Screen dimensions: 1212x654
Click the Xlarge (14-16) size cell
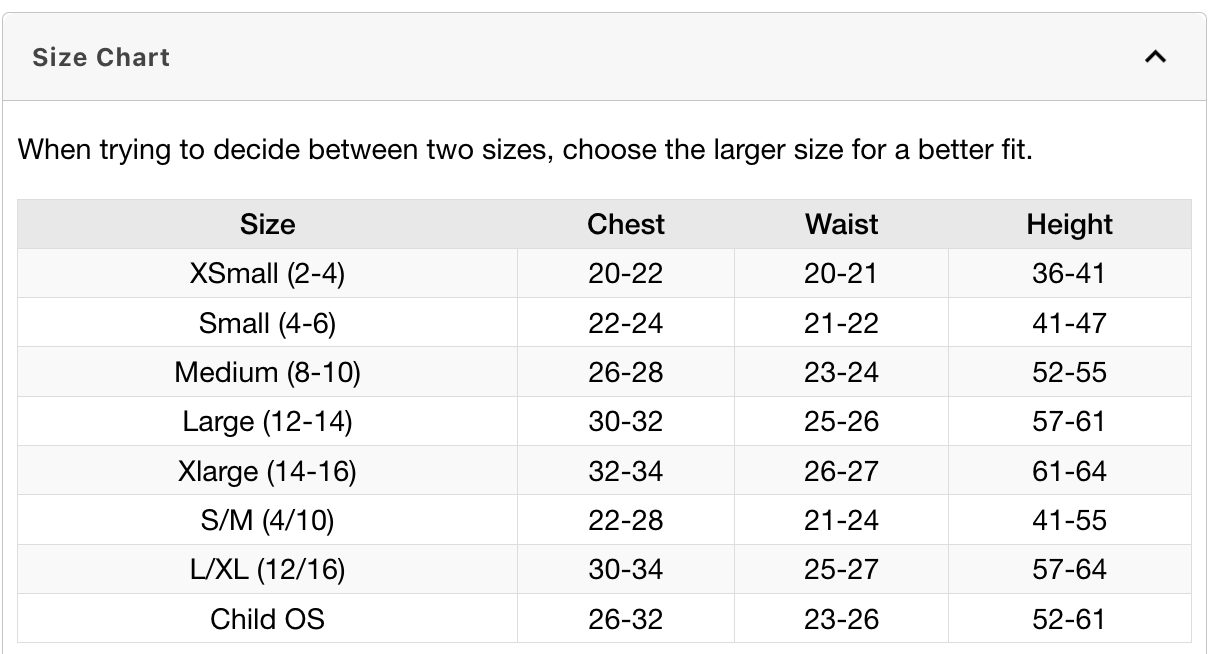267,471
